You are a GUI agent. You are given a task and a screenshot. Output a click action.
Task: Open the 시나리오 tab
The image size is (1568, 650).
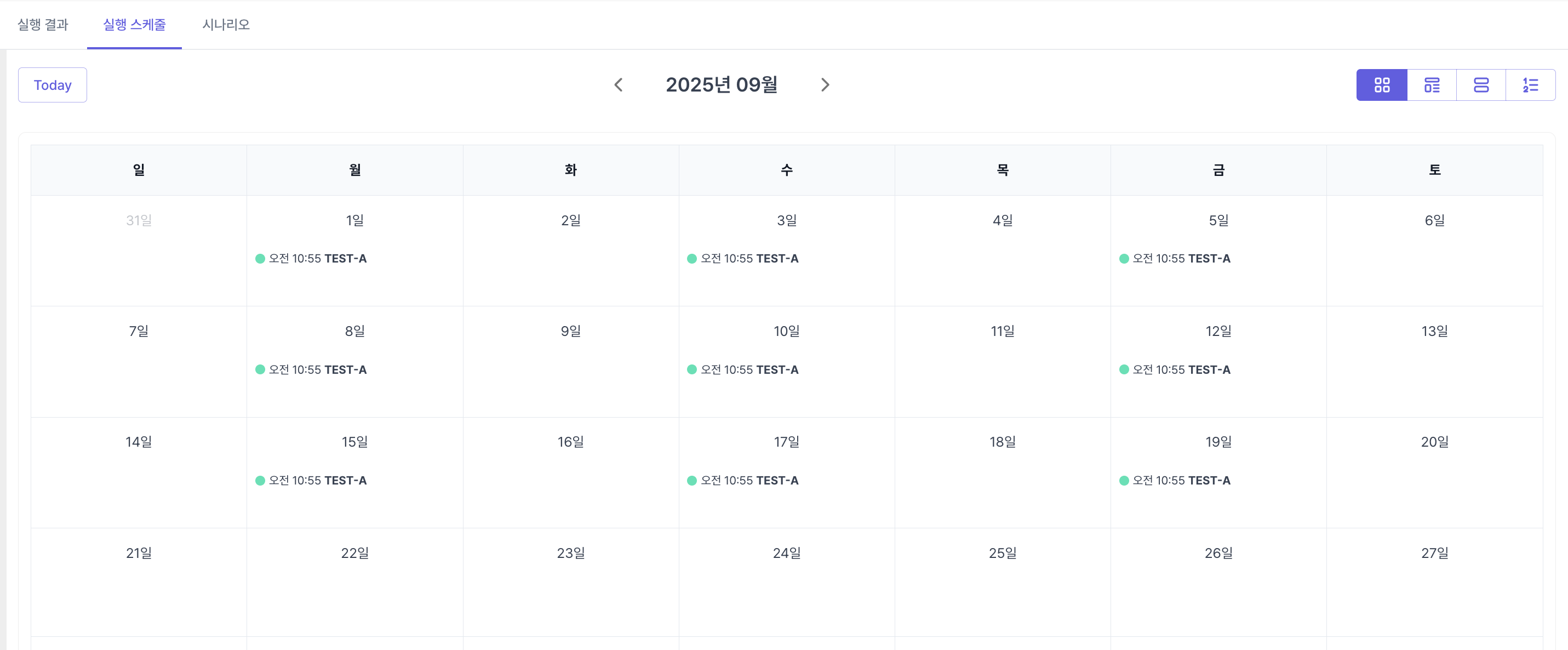pos(226,24)
